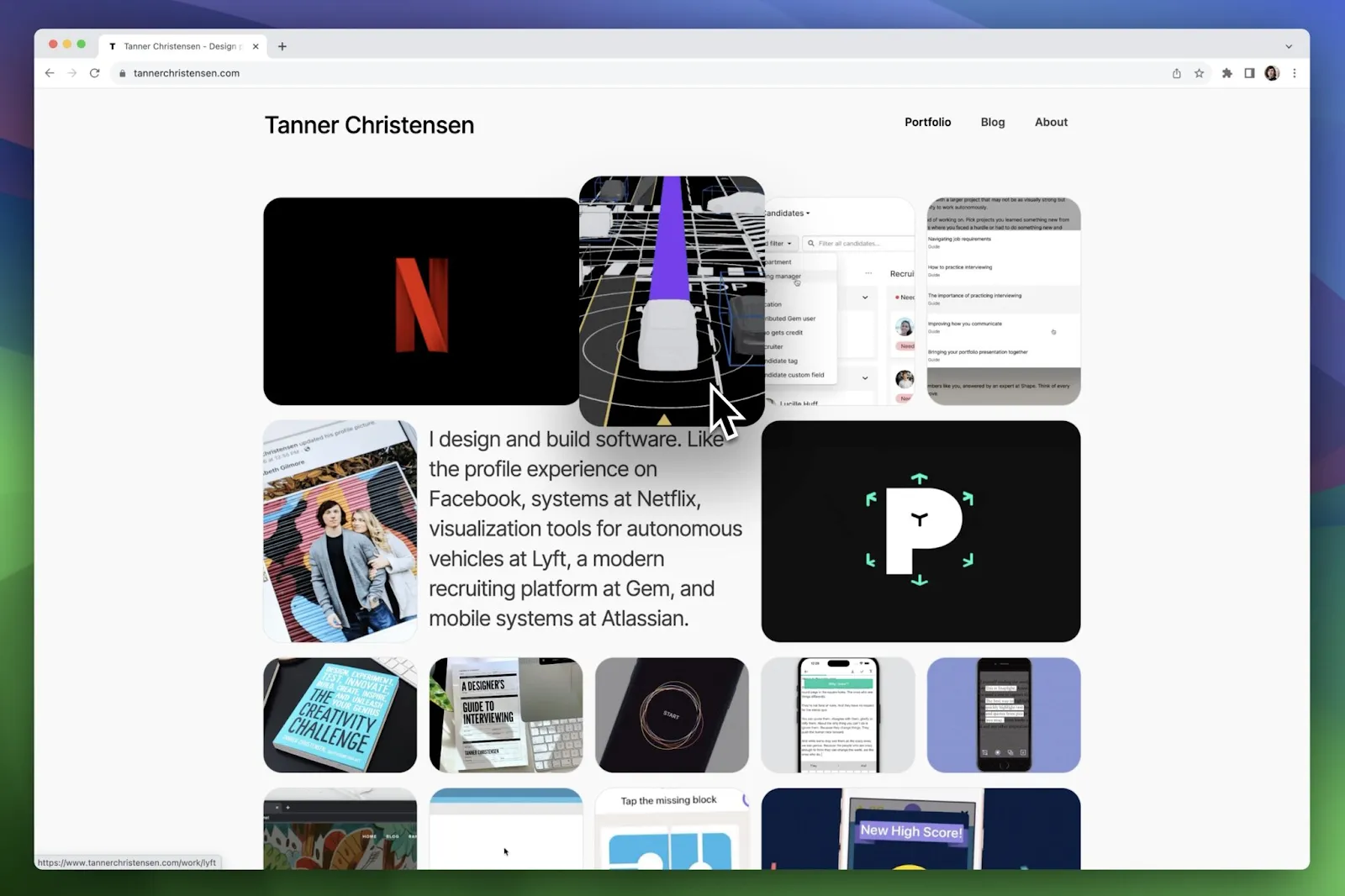The width and height of the screenshot is (1345, 896).
Task: Close the Tanner Christensen tab
Action: coord(256,46)
